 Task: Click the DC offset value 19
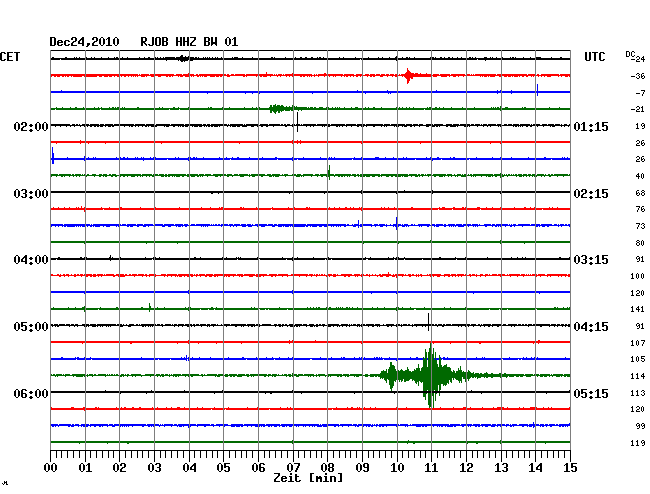tap(640, 126)
